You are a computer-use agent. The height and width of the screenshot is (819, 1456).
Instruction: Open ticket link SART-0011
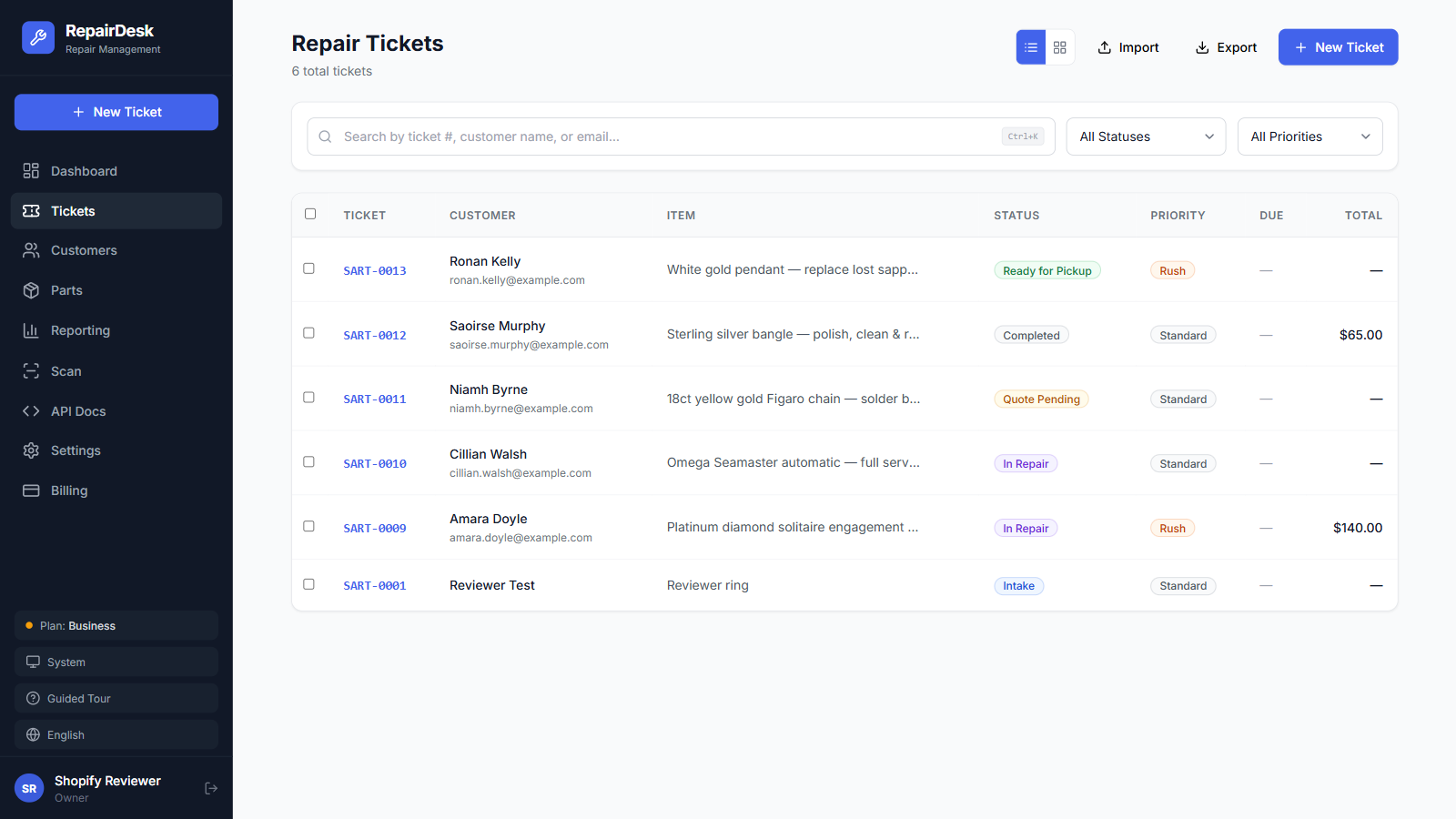click(375, 399)
